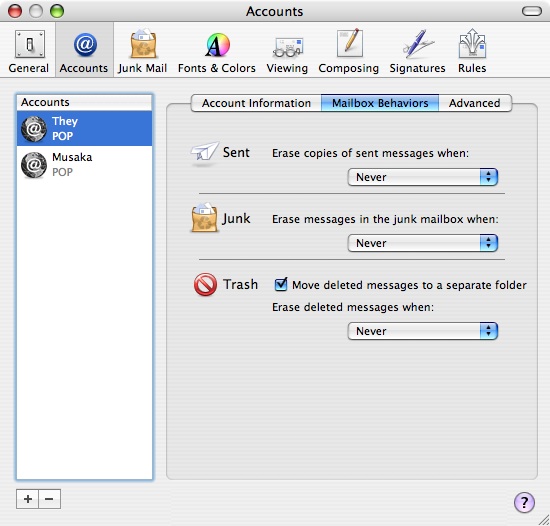Switch to the Advanced tab
The image size is (550, 526).
(475, 103)
